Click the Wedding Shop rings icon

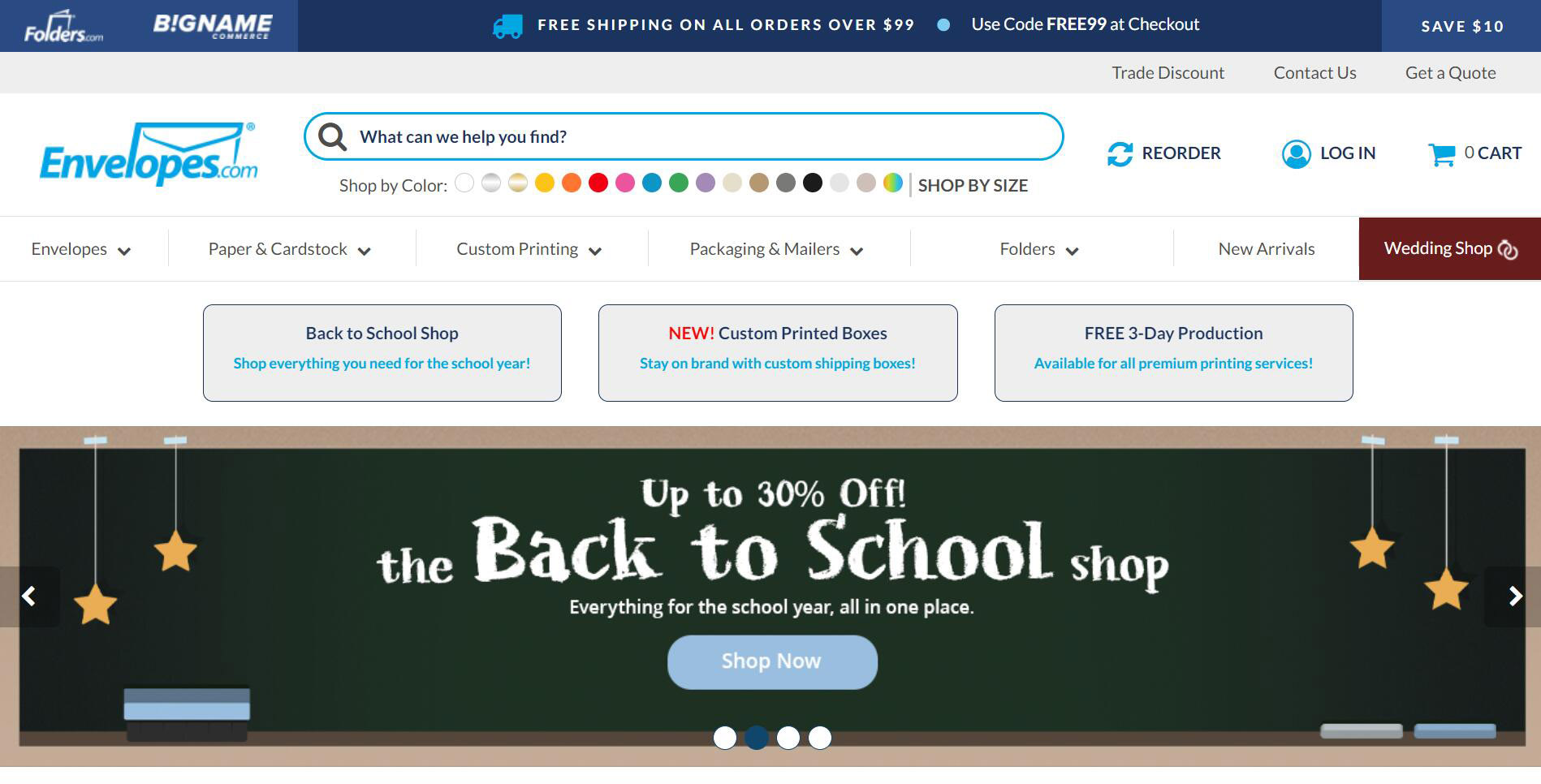click(1508, 249)
